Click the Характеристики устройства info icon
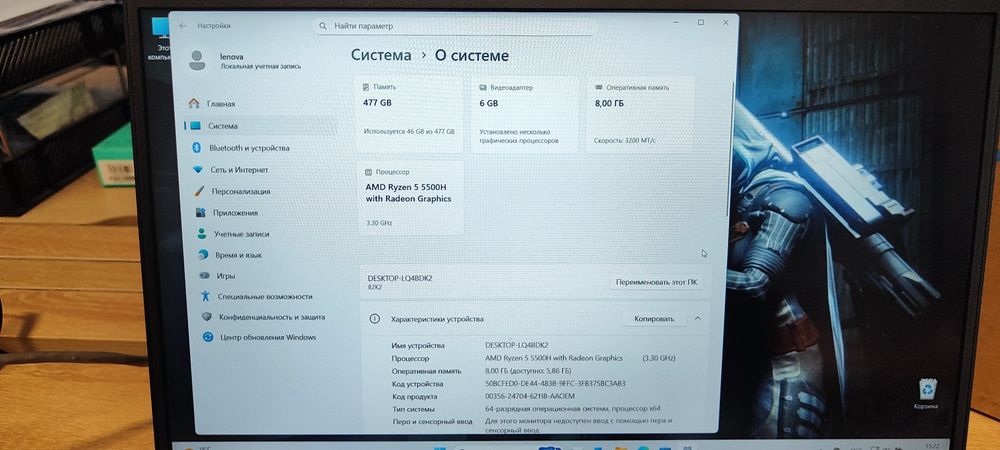Viewport: 1000px width, 450px height. (375, 319)
